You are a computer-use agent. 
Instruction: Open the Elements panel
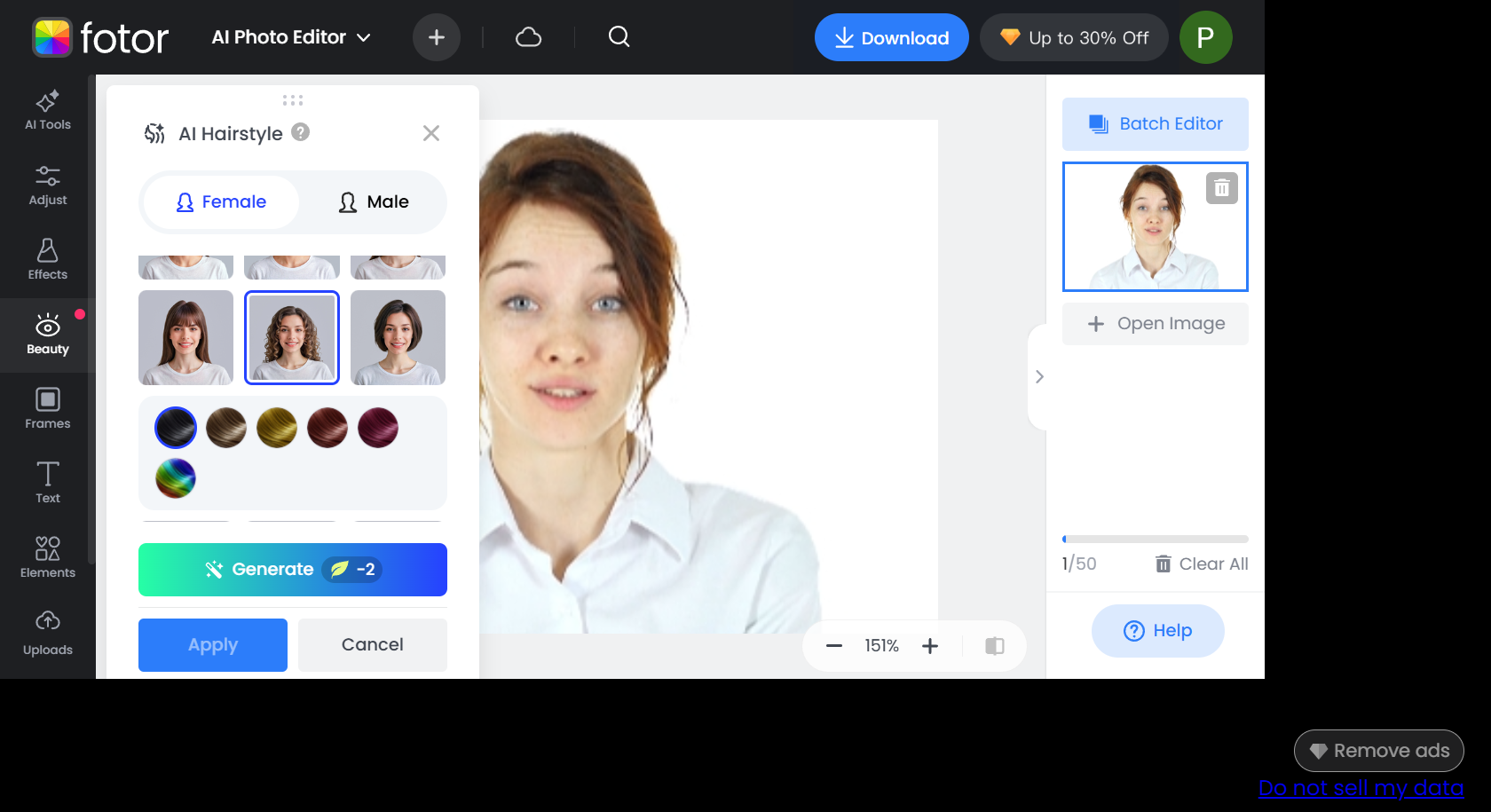(48, 558)
